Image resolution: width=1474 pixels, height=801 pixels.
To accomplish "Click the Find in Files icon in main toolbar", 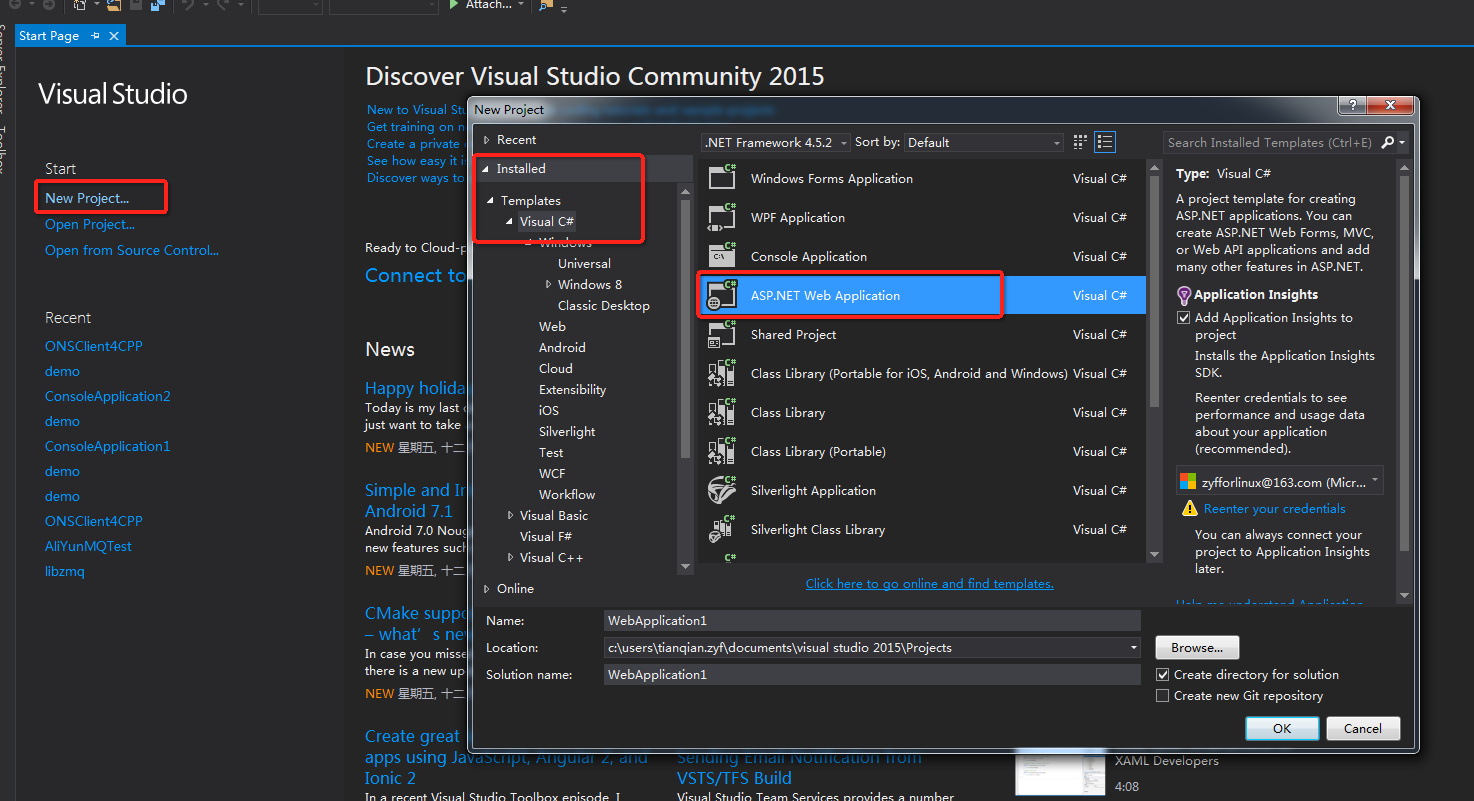I will [x=546, y=5].
